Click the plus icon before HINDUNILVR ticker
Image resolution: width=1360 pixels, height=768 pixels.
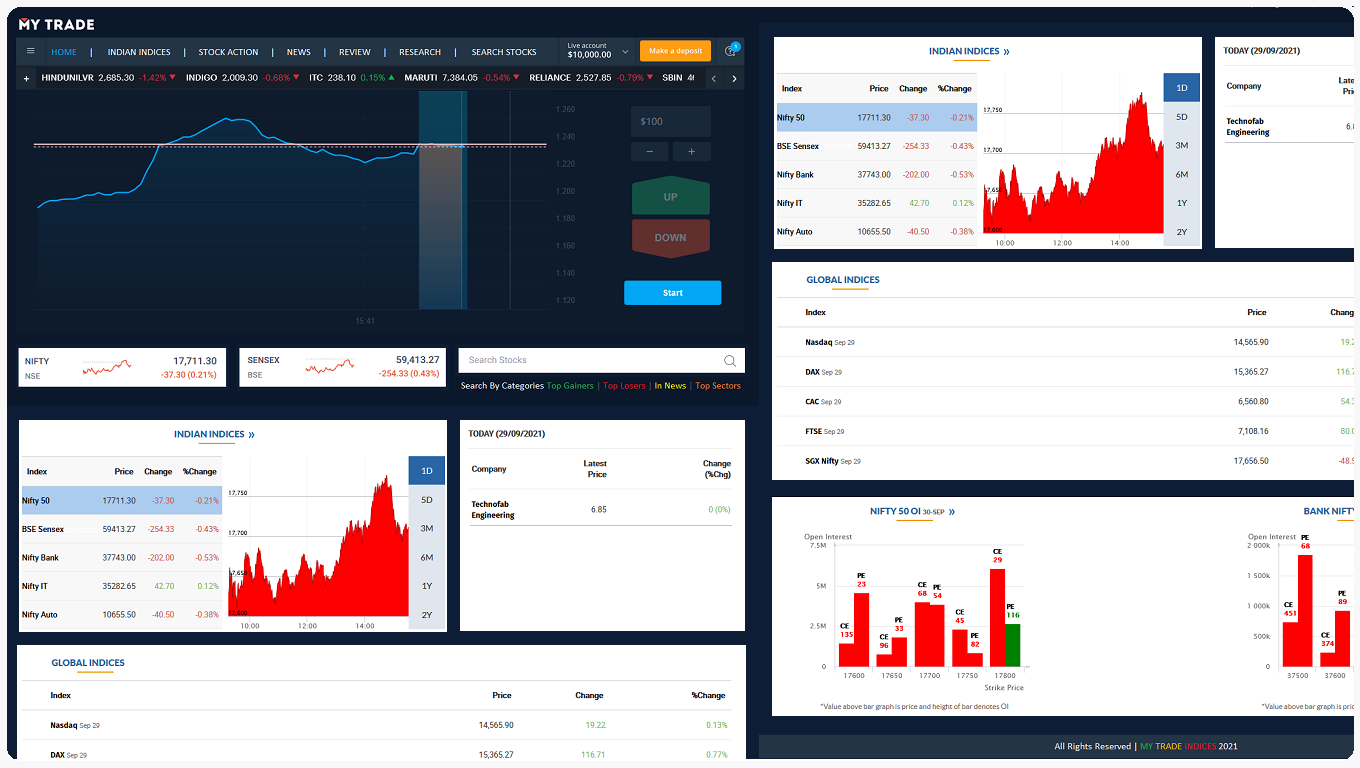pos(27,78)
